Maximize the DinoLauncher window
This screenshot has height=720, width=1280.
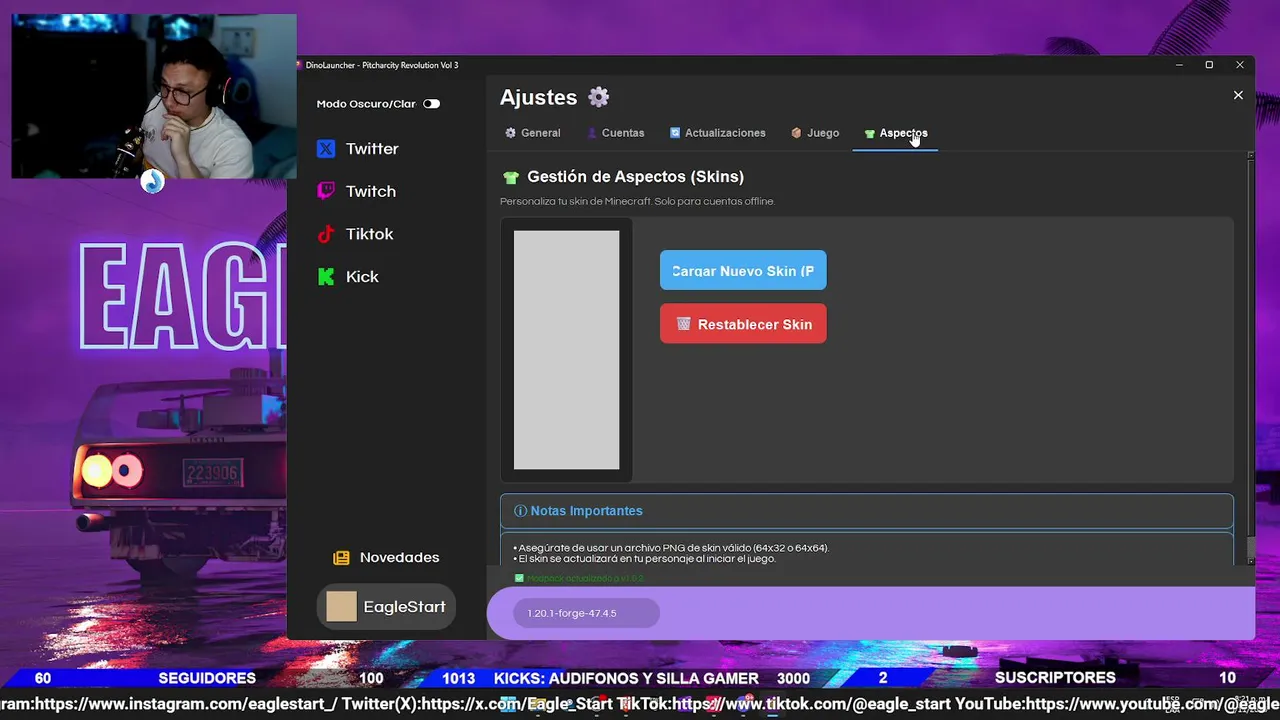point(1209,65)
